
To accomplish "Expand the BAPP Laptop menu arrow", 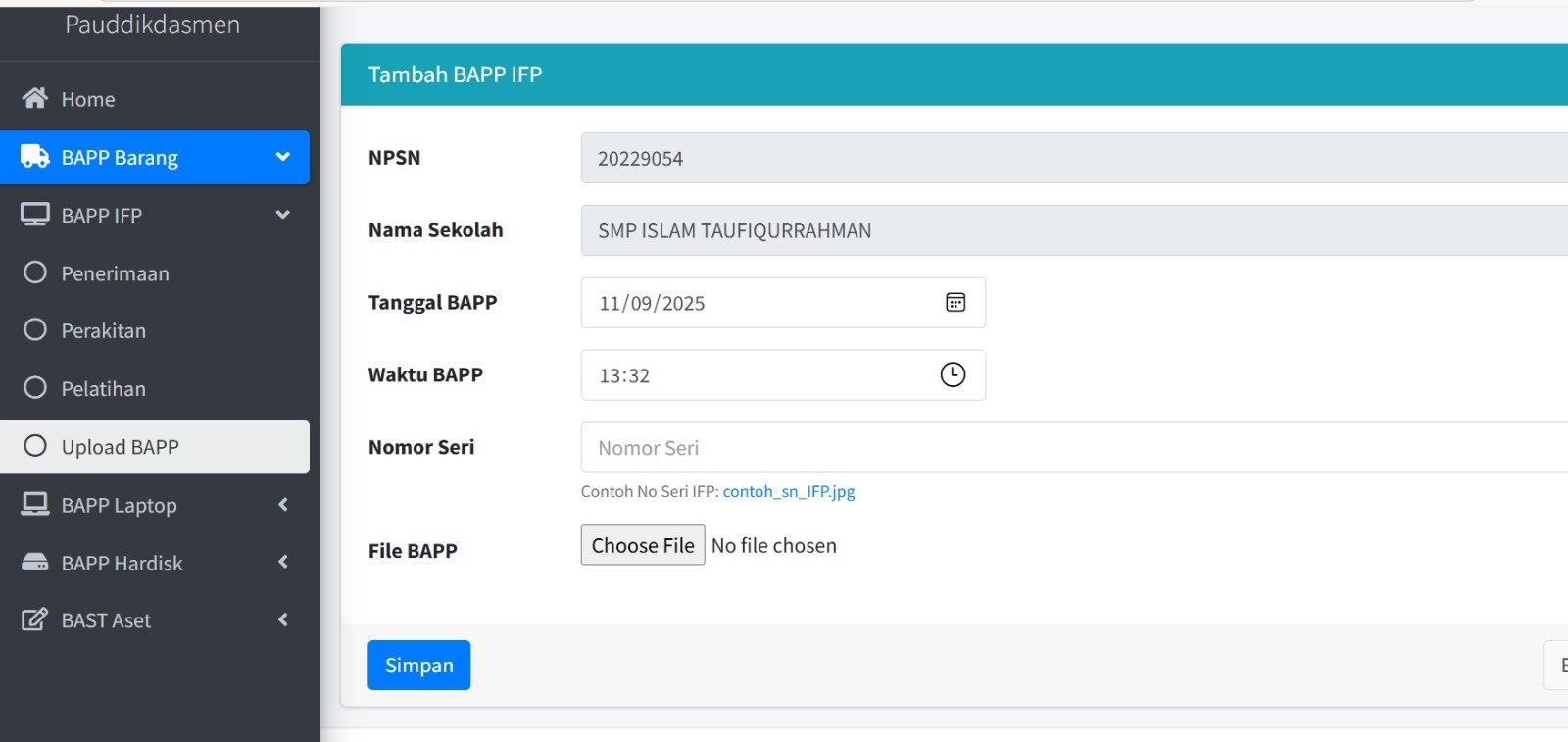I will point(283,505).
